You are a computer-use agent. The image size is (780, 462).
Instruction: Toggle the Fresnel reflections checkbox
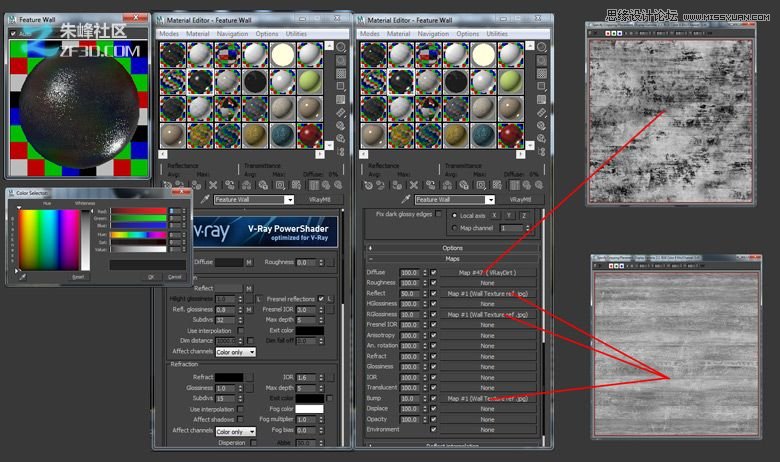321,299
